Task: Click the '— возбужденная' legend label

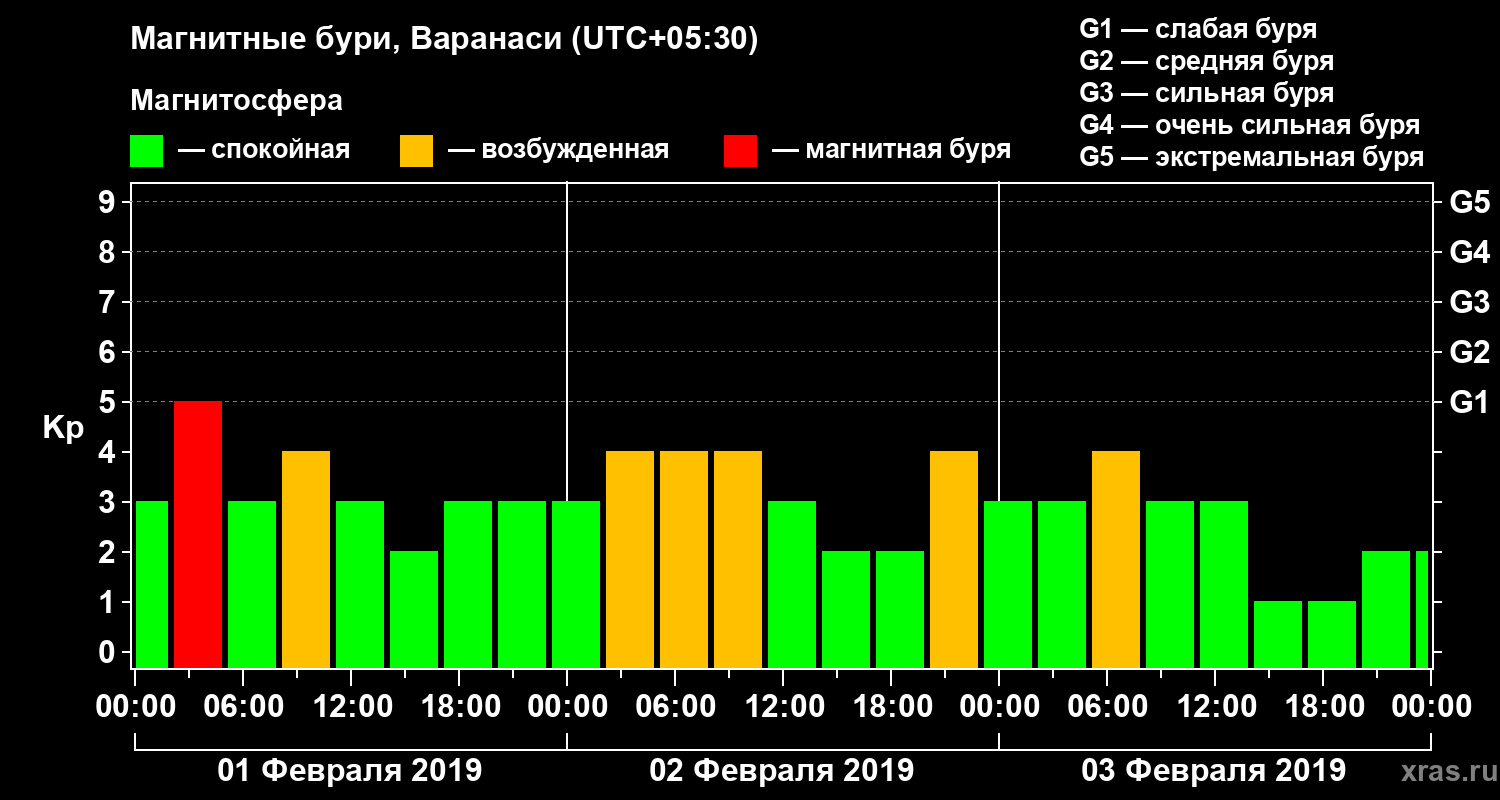Action: (558, 150)
